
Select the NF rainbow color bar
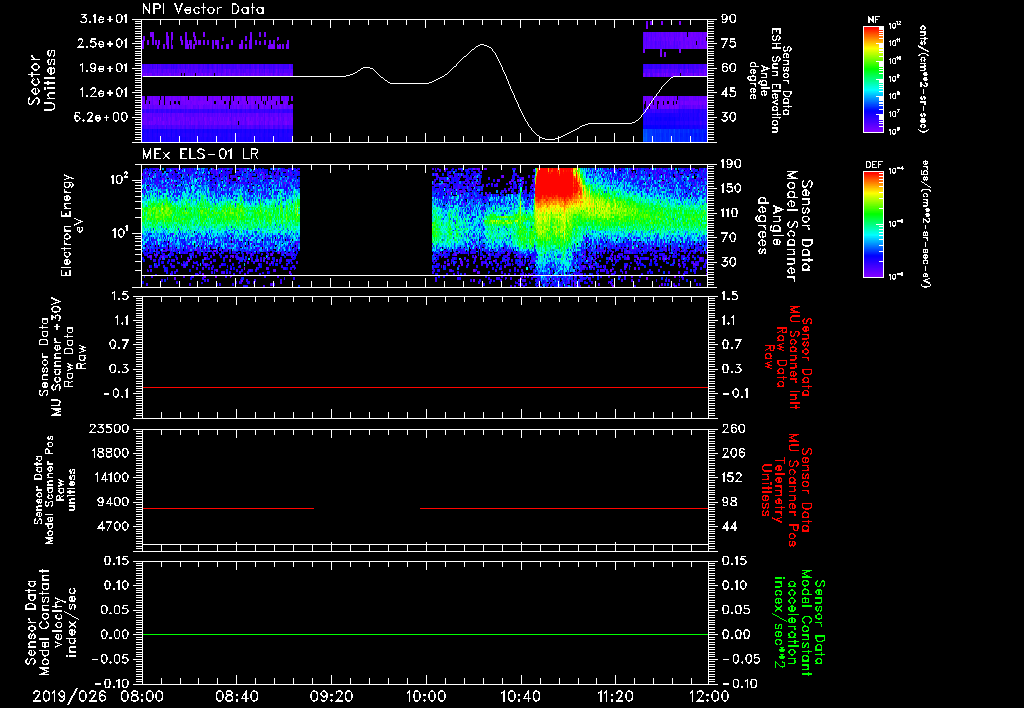coord(873,78)
